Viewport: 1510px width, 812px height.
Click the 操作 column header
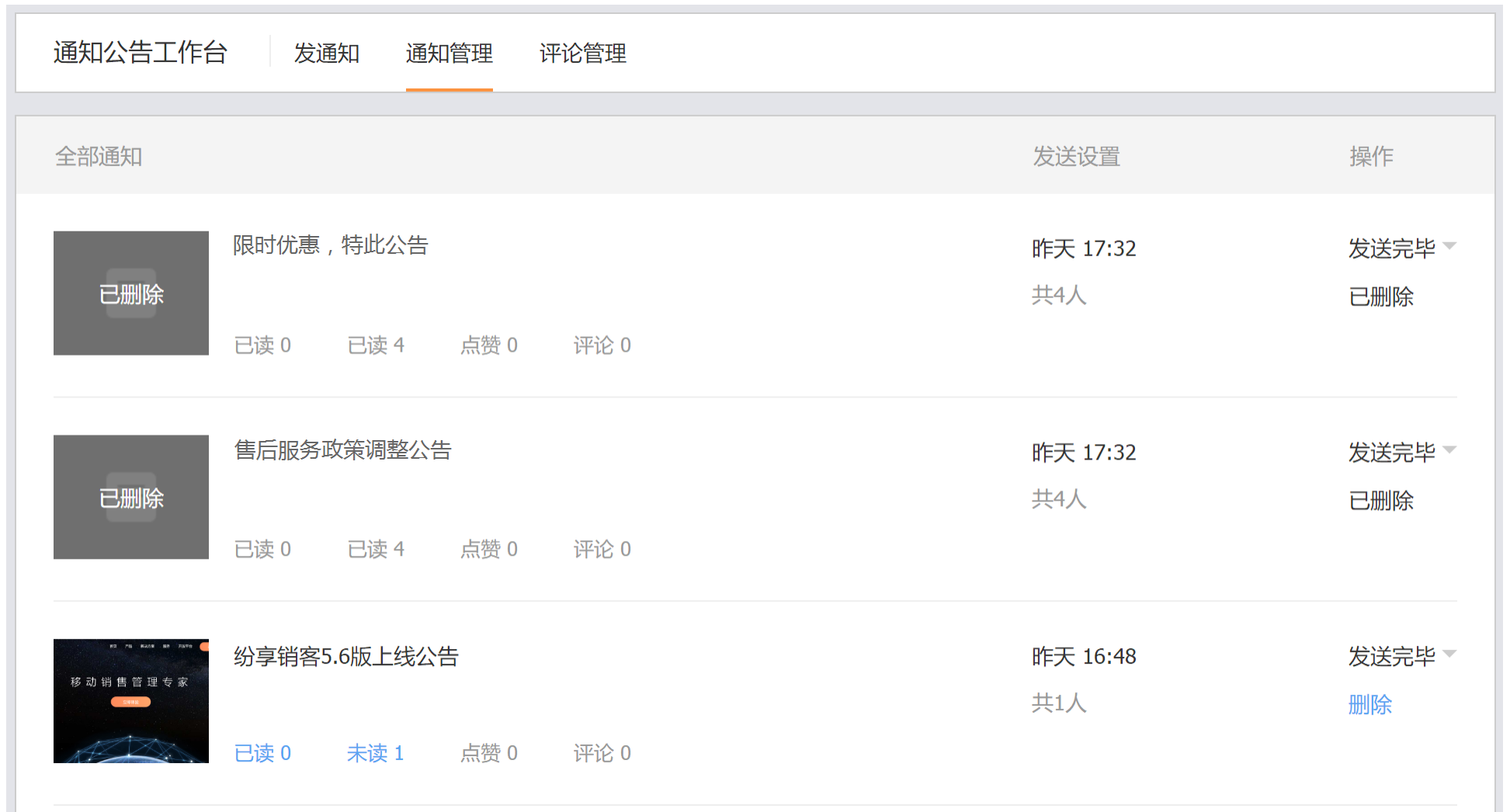(1371, 157)
